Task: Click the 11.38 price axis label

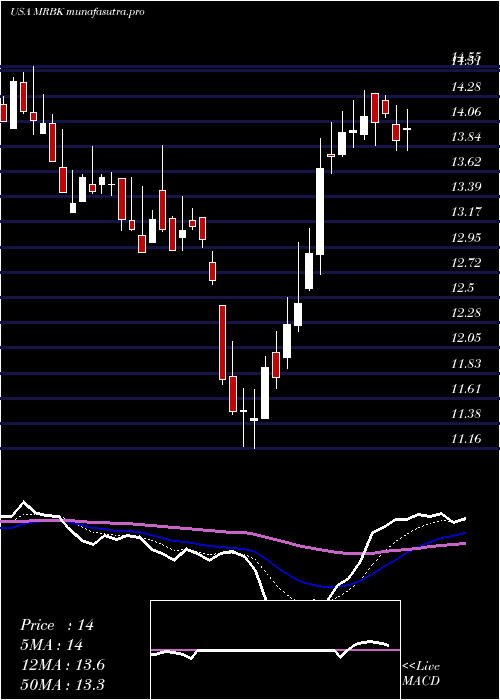Action: point(467,413)
